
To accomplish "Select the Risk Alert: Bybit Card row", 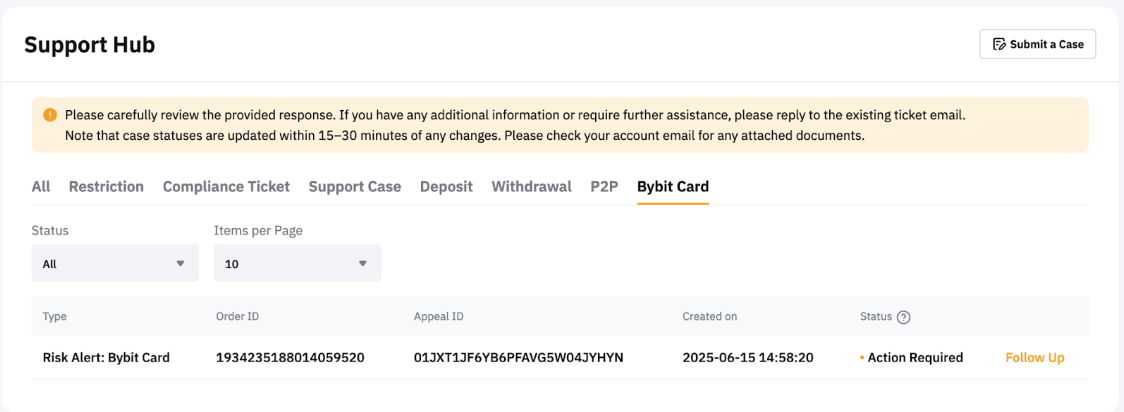I will pos(106,357).
